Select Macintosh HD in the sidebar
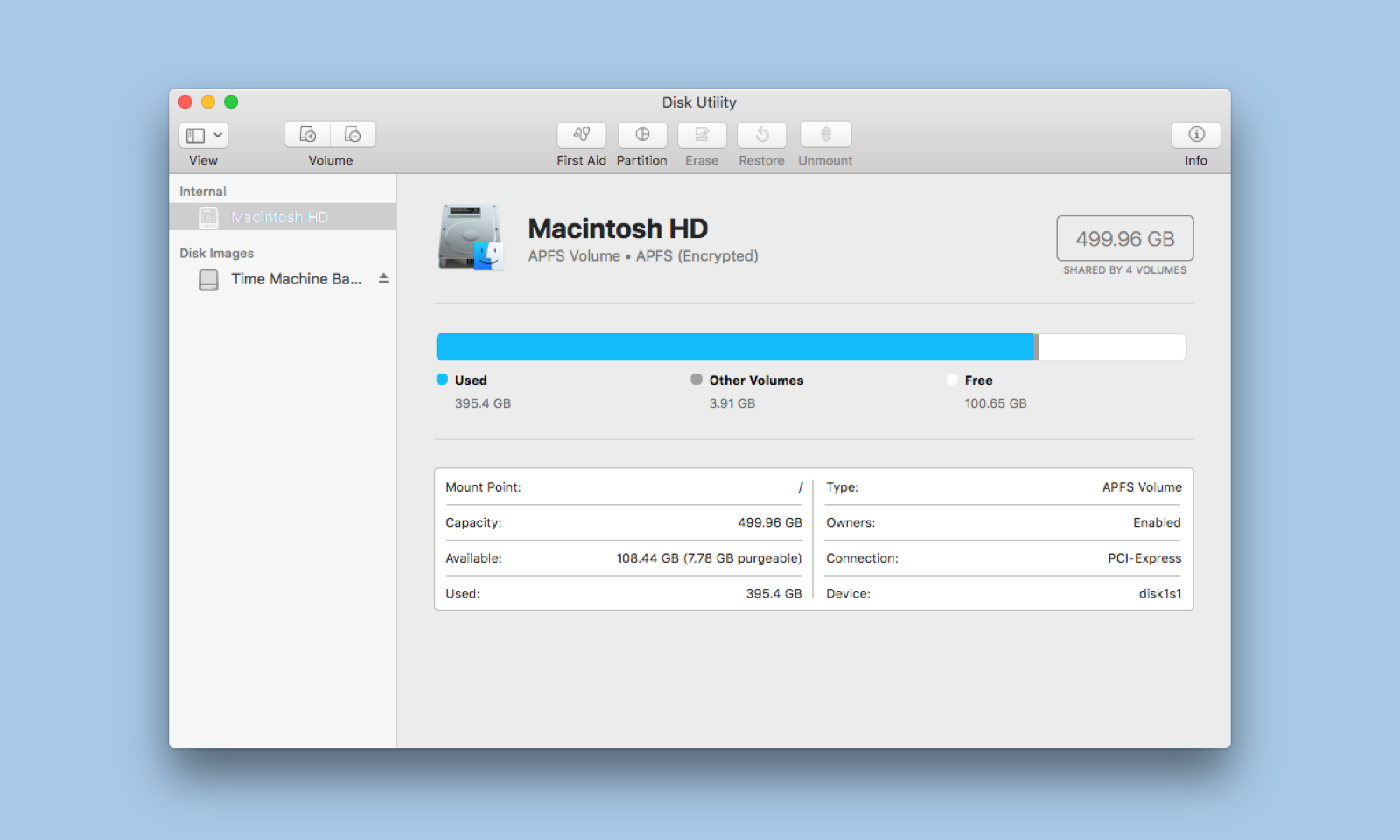 pyautogui.click(x=279, y=217)
